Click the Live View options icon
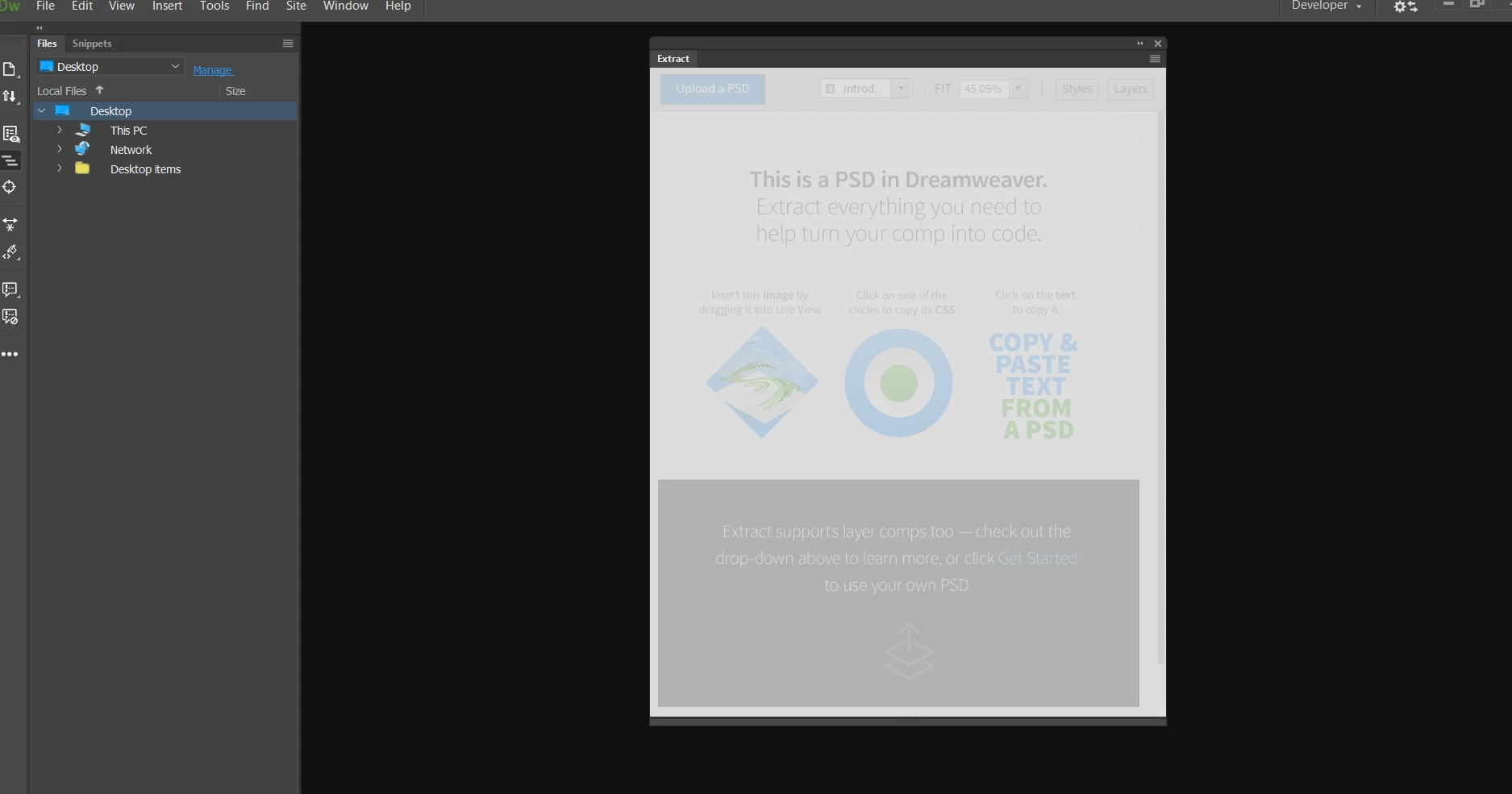This screenshot has height=794, width=1512. point(10,134)
